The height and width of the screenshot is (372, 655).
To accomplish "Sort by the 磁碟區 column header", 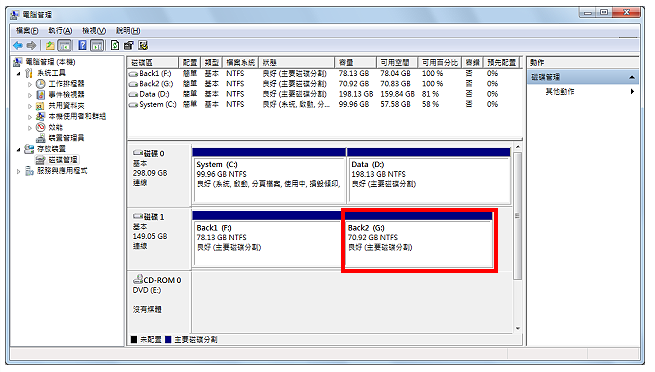I will point(153,63).
